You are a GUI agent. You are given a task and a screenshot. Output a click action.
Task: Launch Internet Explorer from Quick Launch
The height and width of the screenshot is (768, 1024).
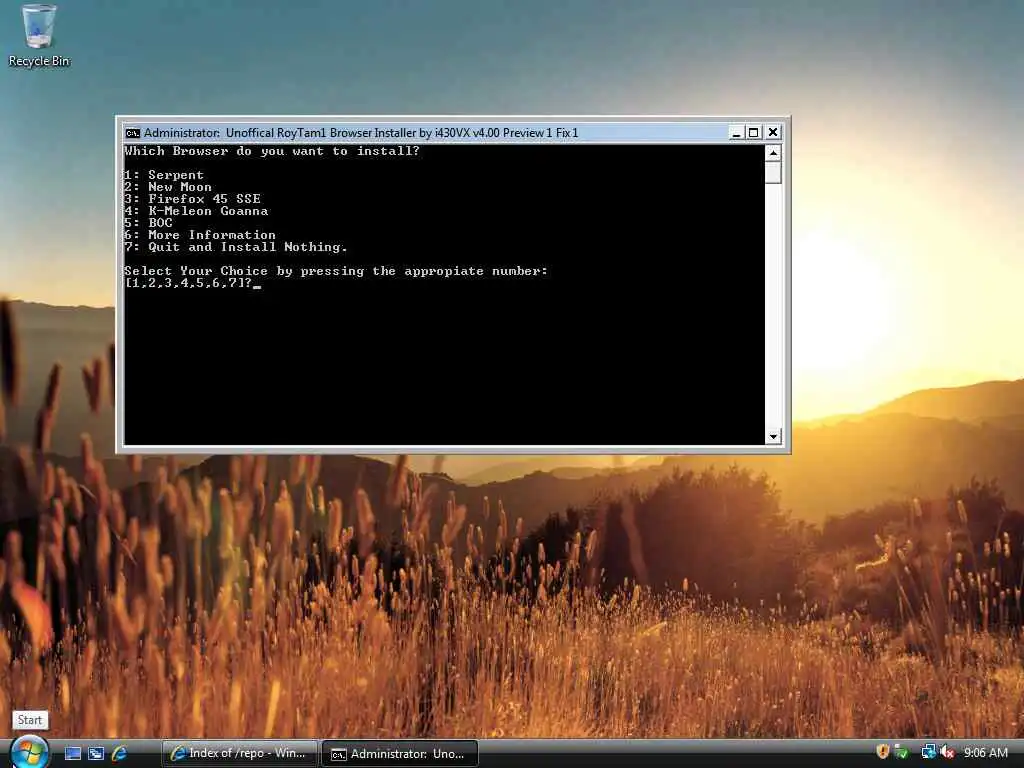click(x=119, y=754)
